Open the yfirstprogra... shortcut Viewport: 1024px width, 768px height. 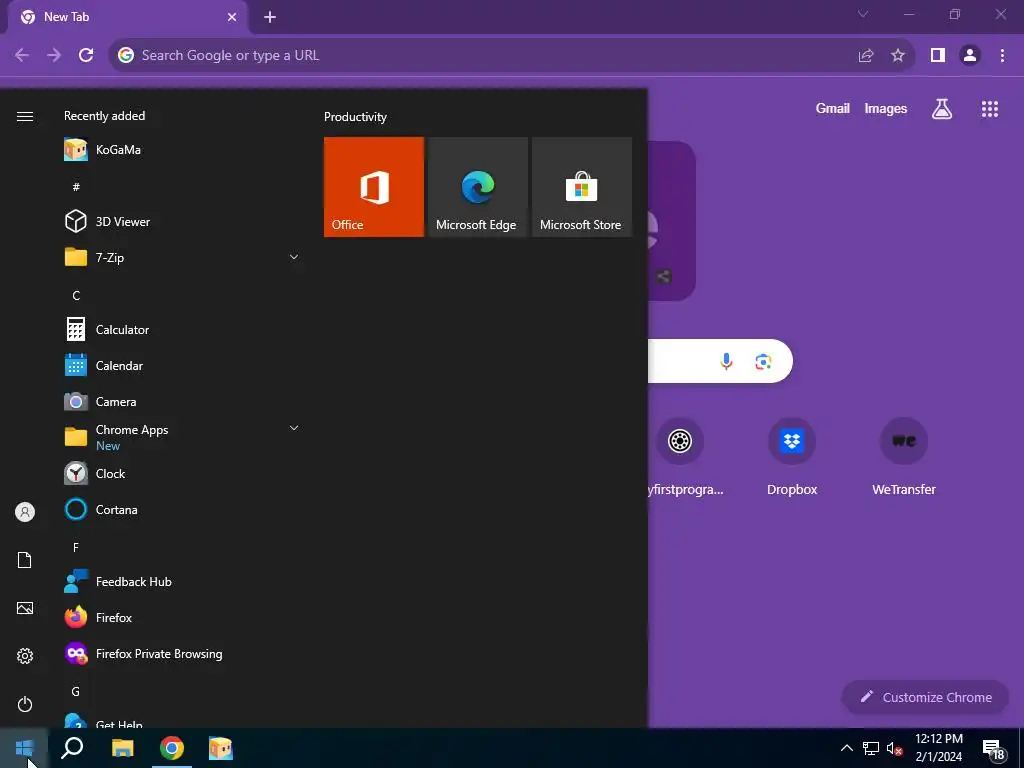[x=680, y=458]
